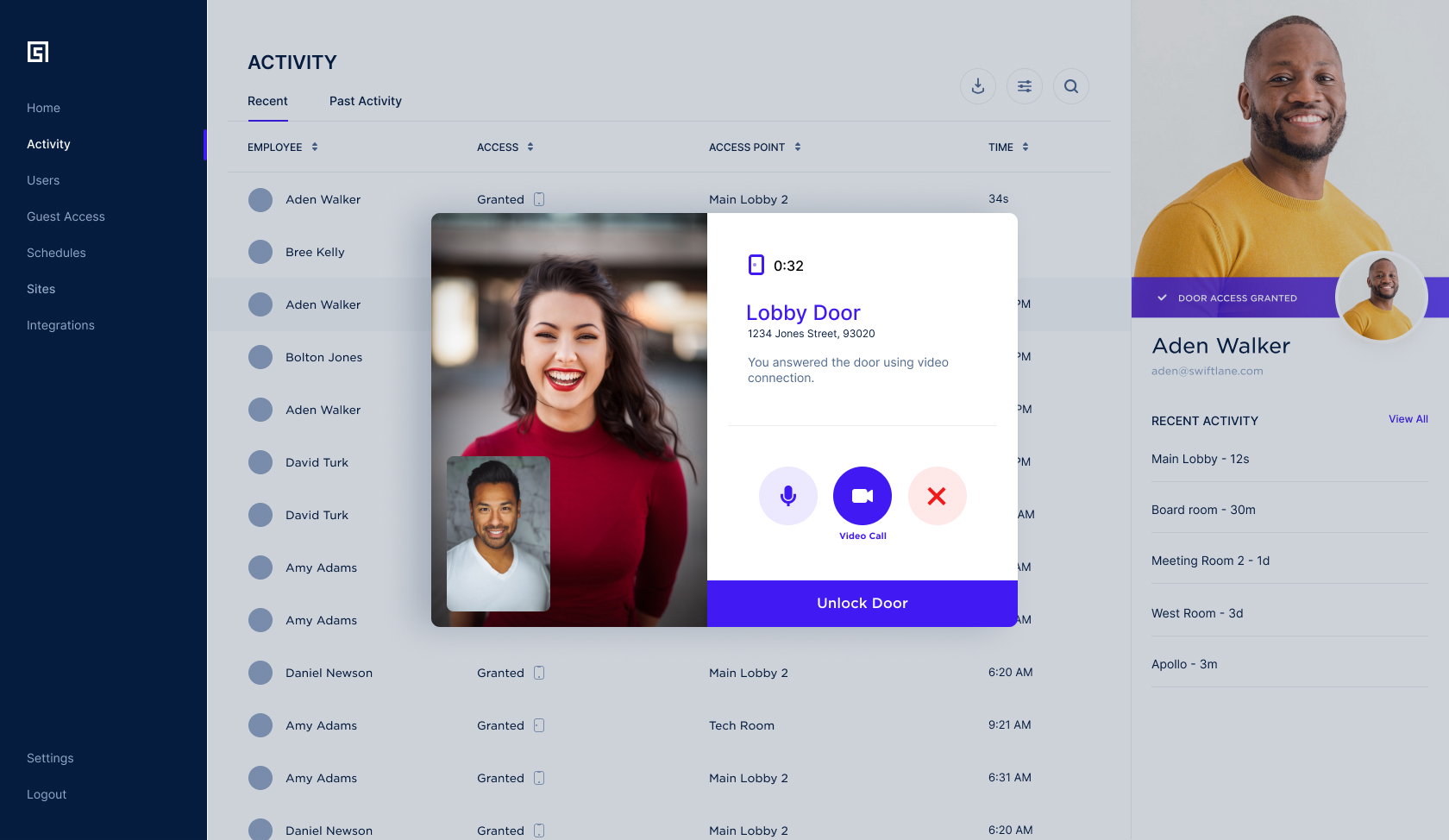Click the search magnifier icon
Image resolution: width=1449 pixels, height=840 pixels.
click(1070, 86)
